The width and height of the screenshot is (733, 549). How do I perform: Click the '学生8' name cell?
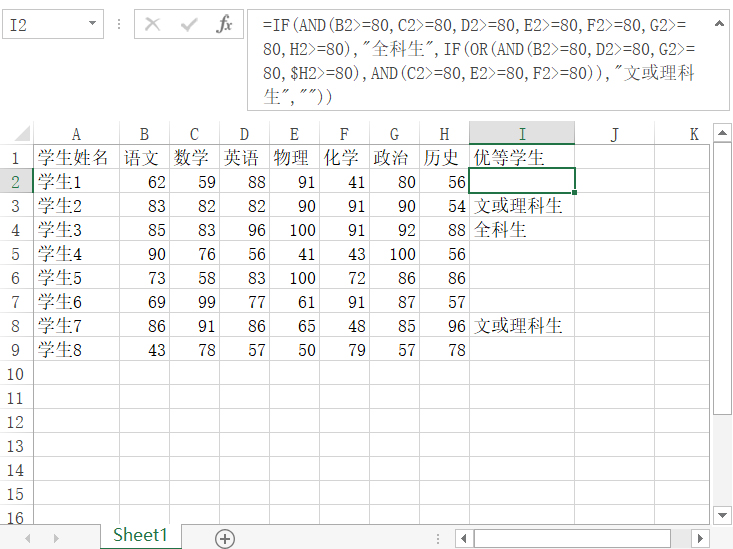[77, 349]
